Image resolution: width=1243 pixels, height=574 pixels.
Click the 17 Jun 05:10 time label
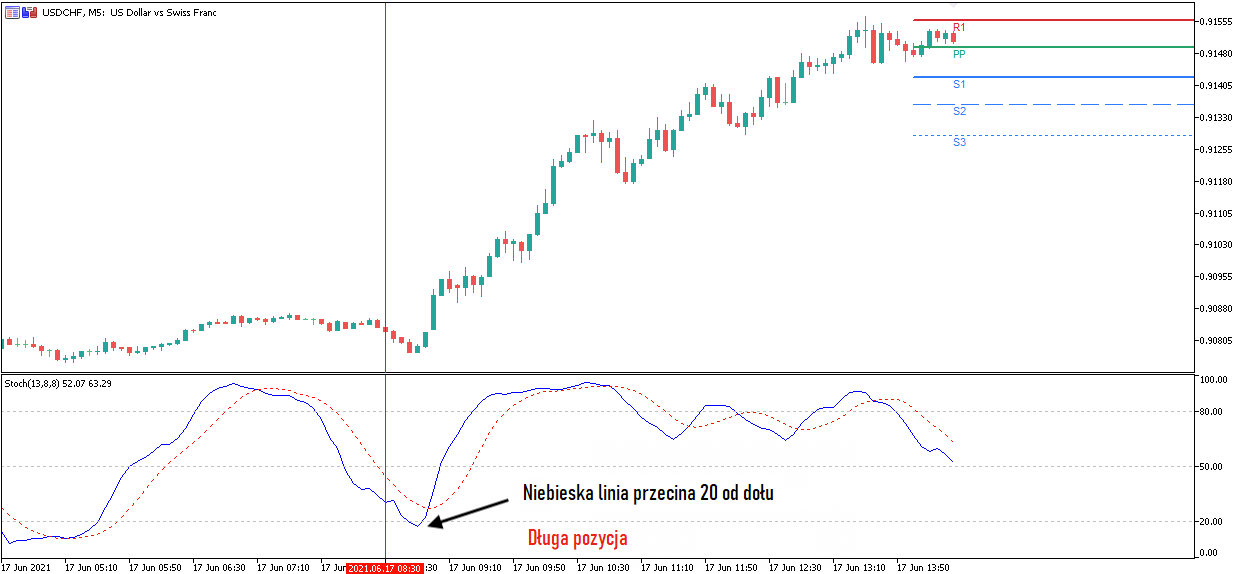[x=90, y=567]
